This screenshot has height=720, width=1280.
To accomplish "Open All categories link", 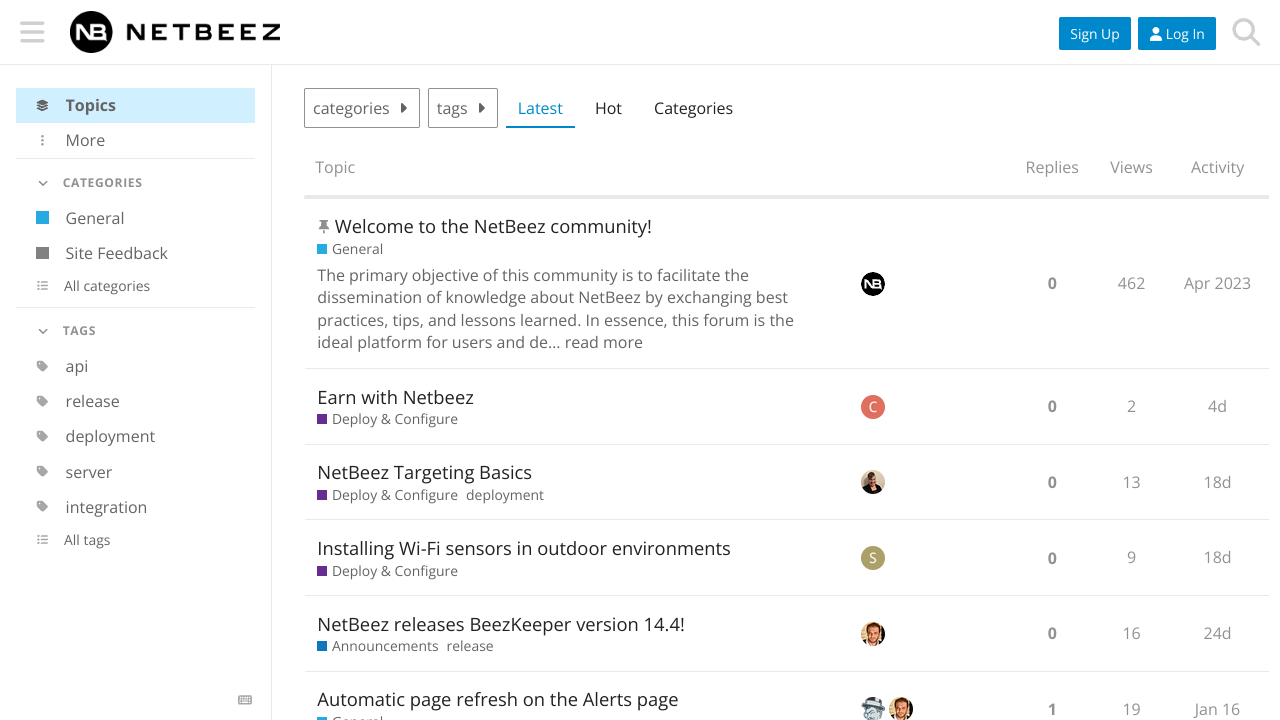I will (x=136, y=286).
